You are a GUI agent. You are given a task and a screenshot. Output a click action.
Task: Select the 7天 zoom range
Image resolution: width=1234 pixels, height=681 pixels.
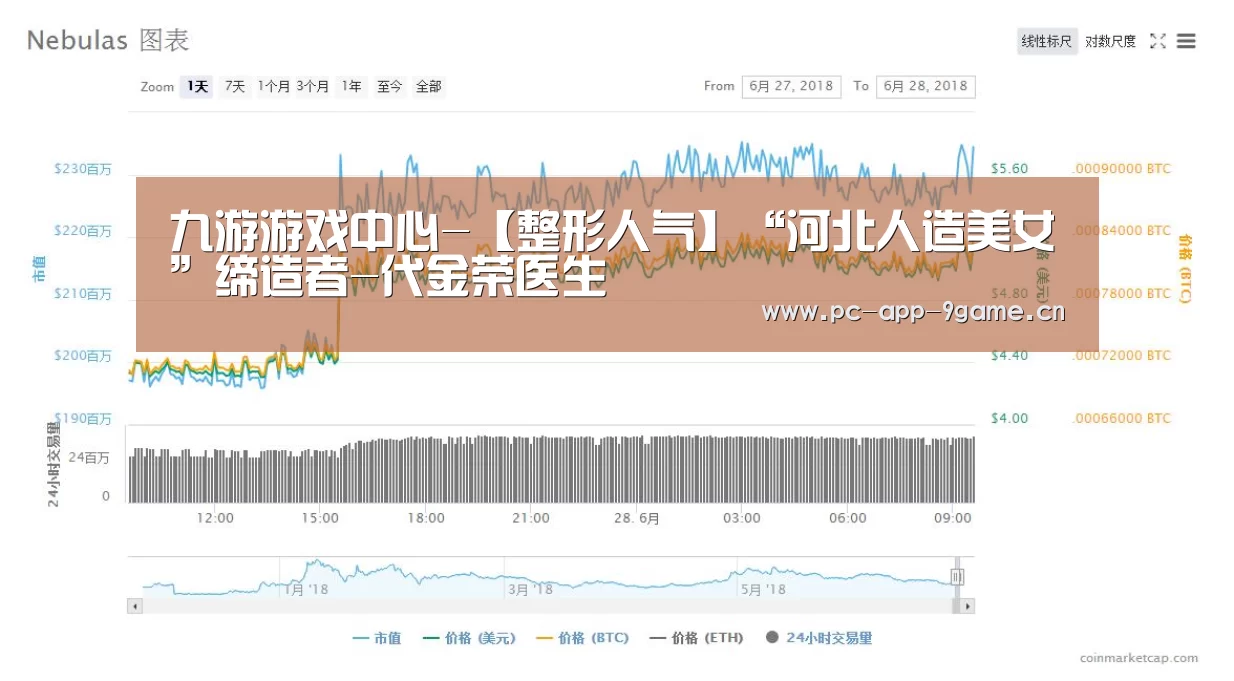tap(235, 87)
